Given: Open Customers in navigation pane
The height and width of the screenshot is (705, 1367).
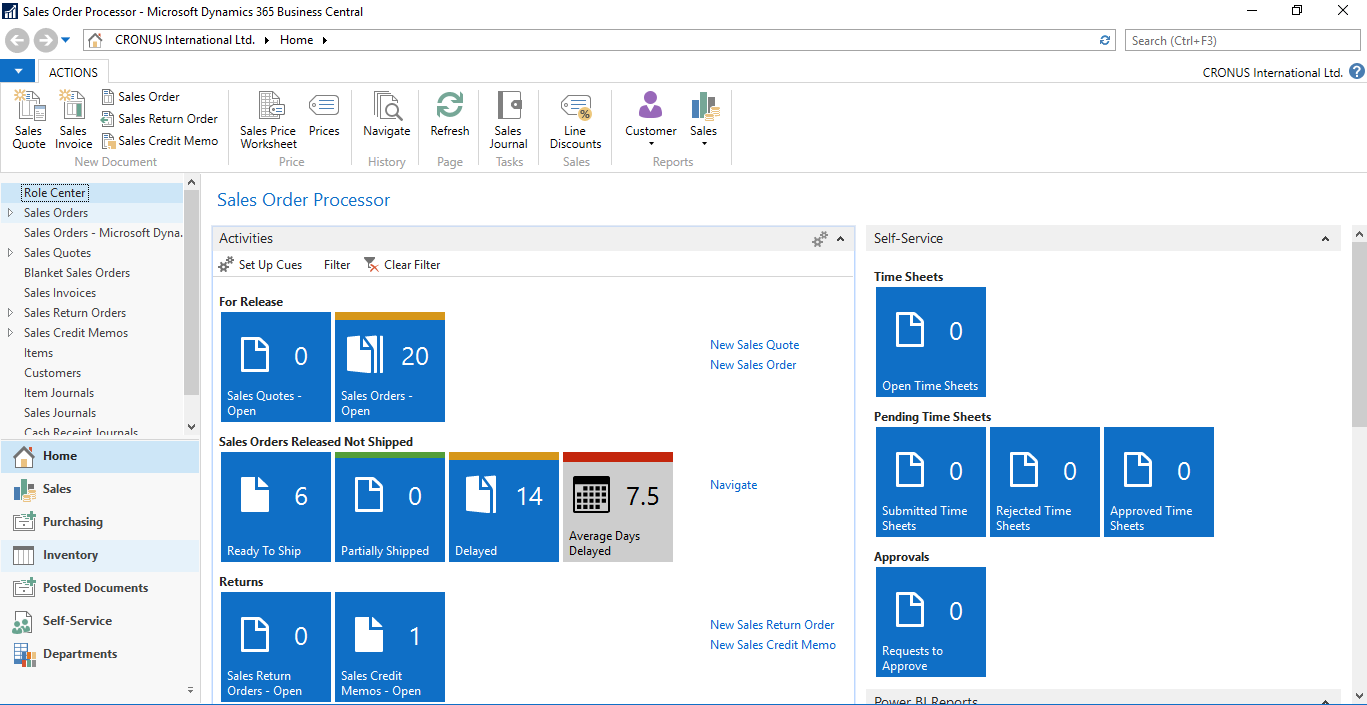Looking at the screenshot, I should point(52,373).
